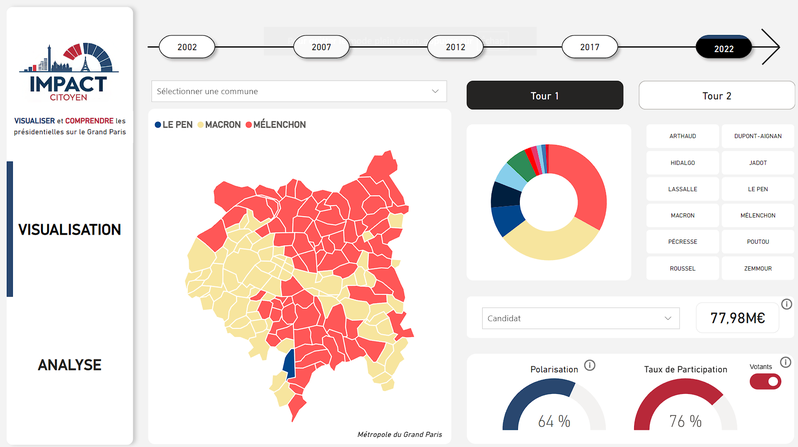Open the Sélectionner une commune dropdown

coord(299,91)
